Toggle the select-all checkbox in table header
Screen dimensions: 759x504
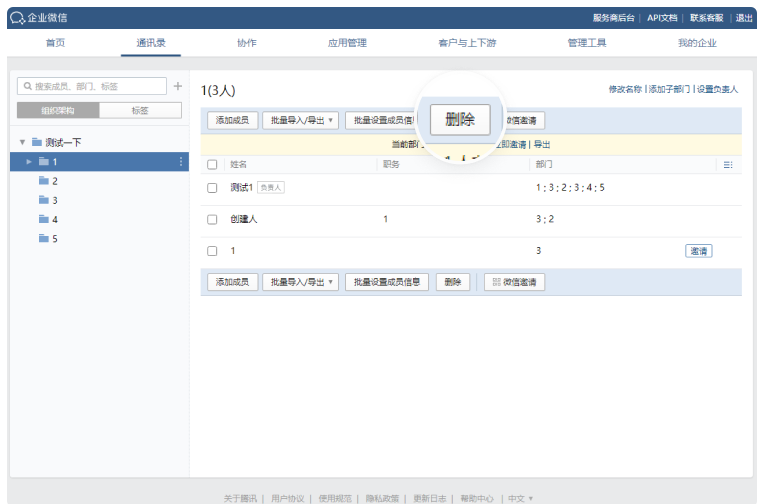click(212, 164)
